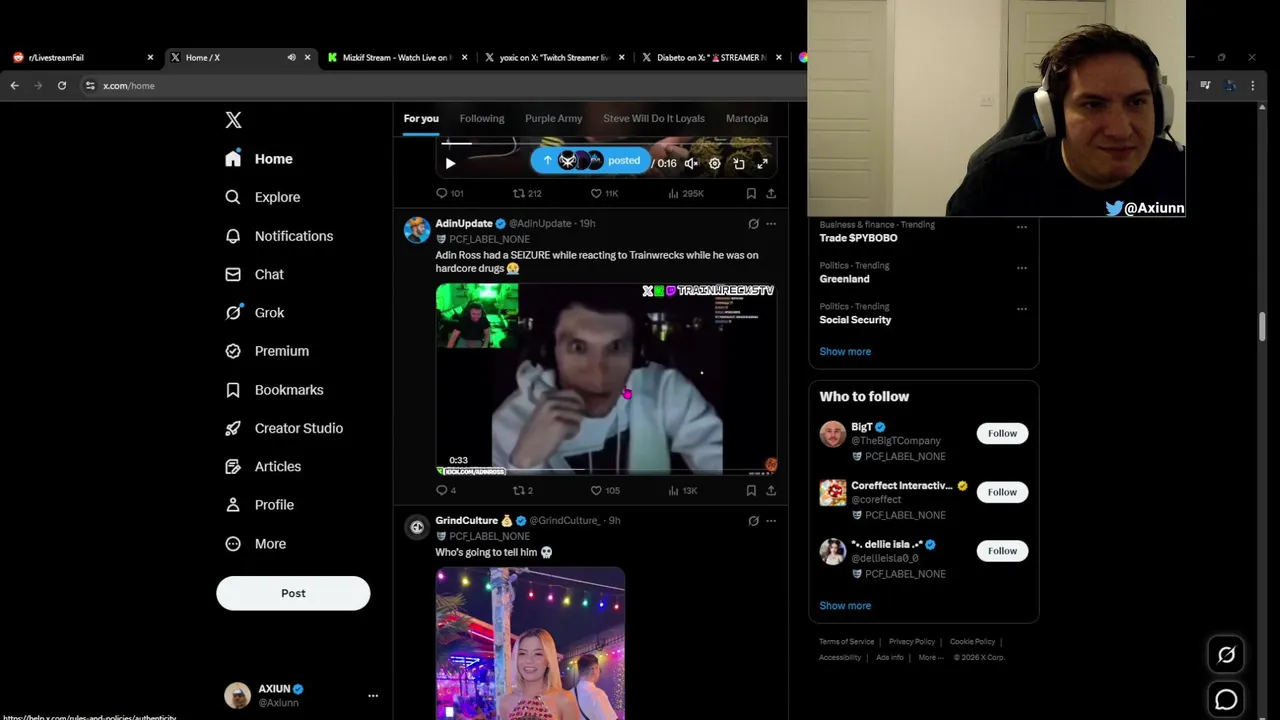The image size is (1280, 720).
Task: Like the post with 11K likes
Action: point(604,193)
